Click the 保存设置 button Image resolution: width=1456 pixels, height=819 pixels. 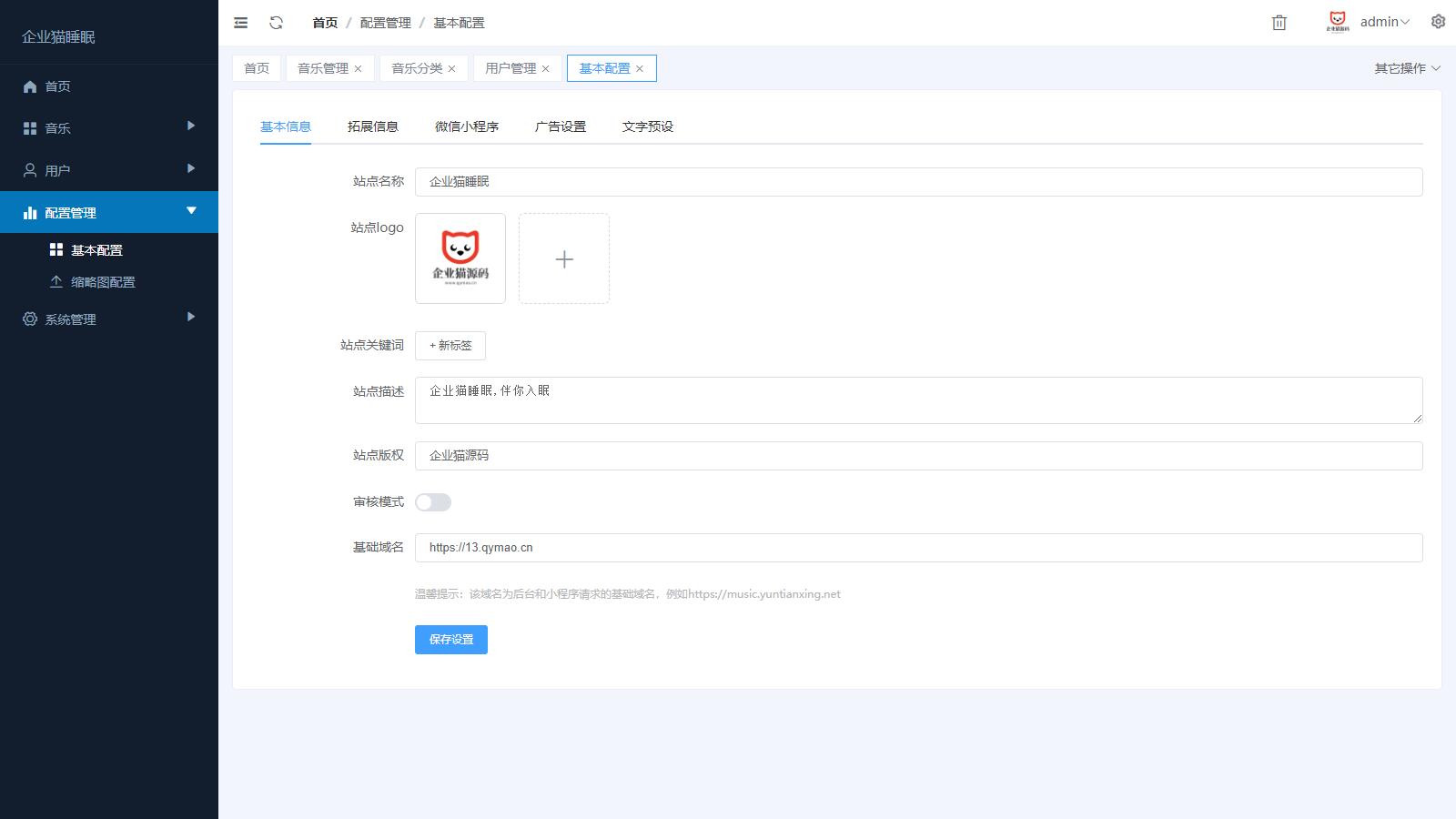click(451, 640)
